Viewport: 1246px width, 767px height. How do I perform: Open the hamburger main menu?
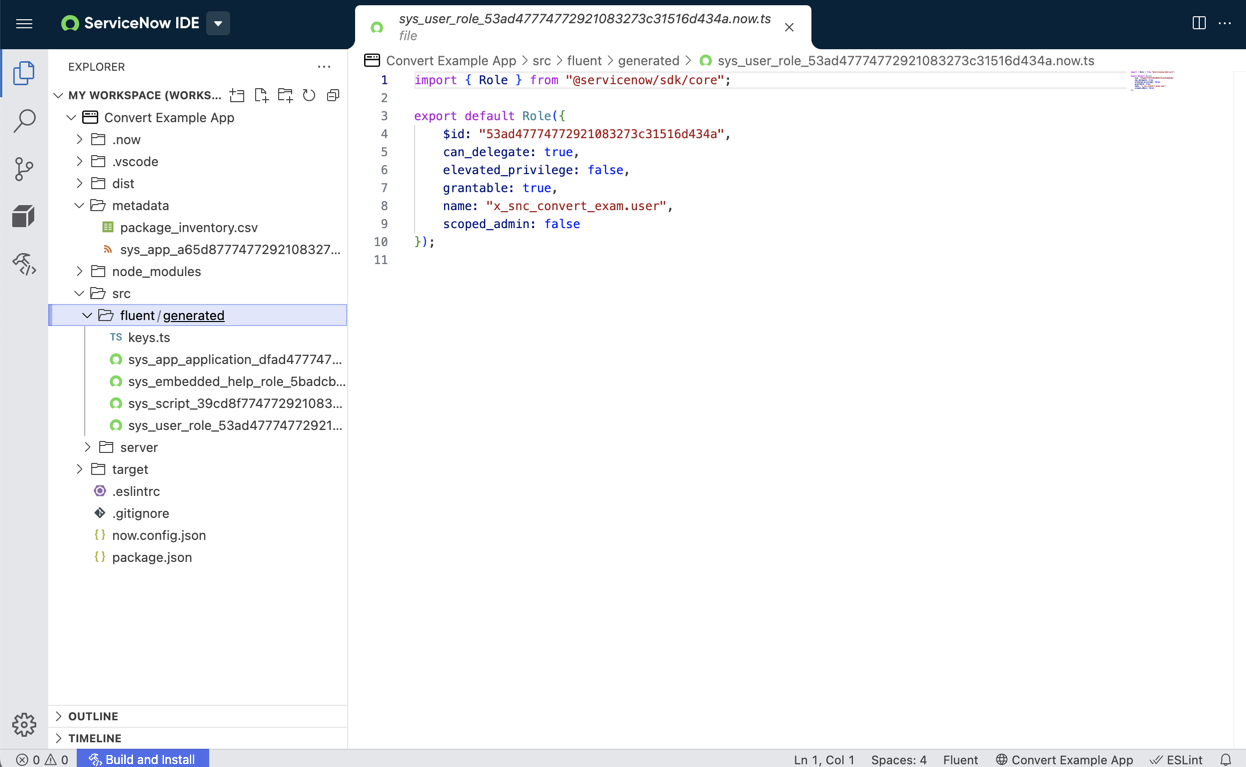(x=24, y=23)
